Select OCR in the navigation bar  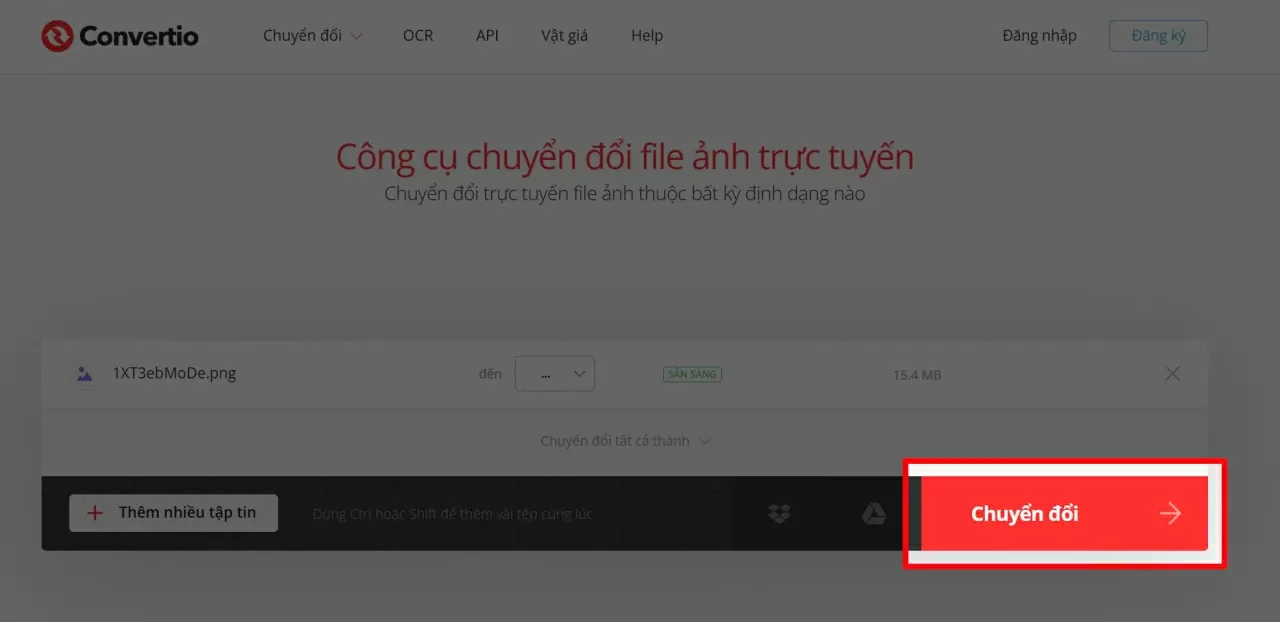tap(418, 35)
